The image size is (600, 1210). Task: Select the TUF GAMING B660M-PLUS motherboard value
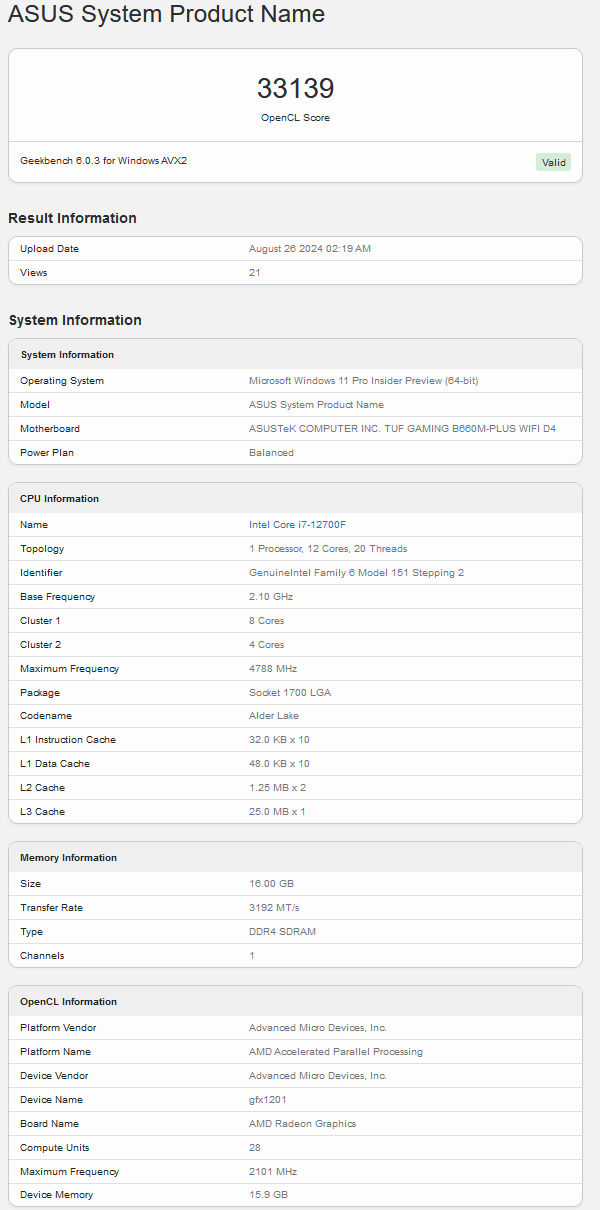point(402,429)
